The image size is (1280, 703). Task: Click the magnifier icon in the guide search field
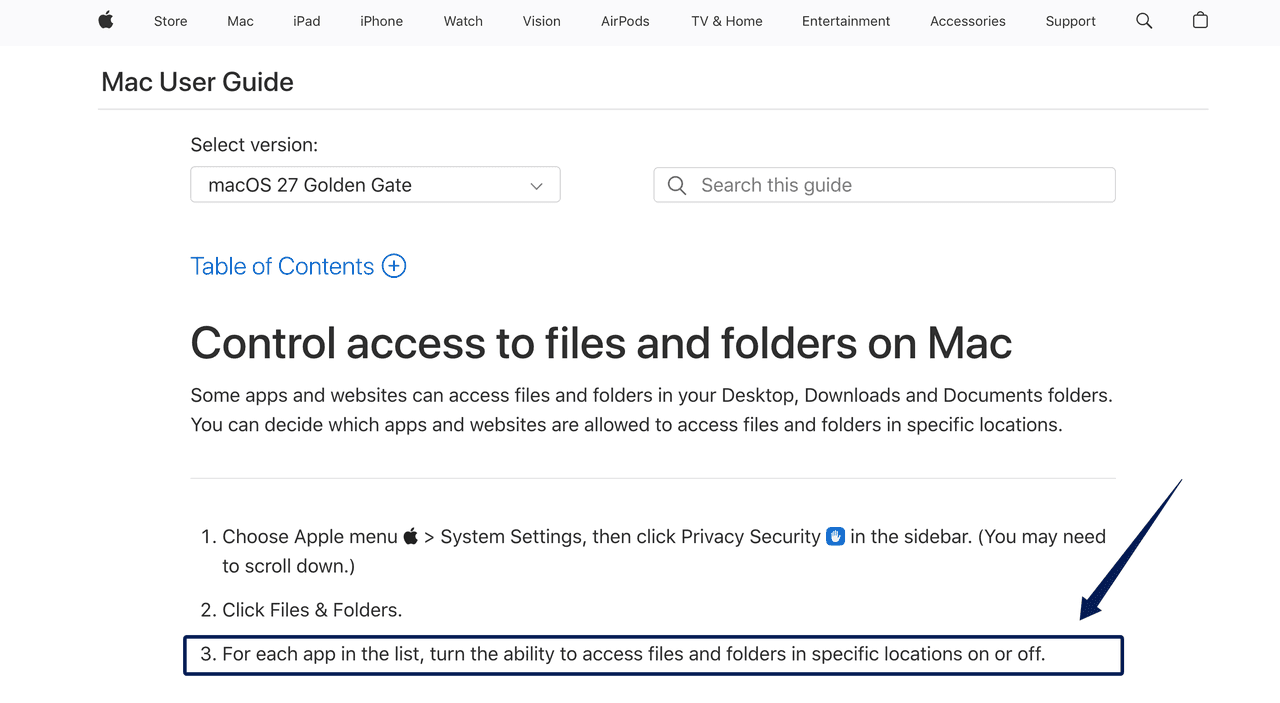tap(677, 185)
